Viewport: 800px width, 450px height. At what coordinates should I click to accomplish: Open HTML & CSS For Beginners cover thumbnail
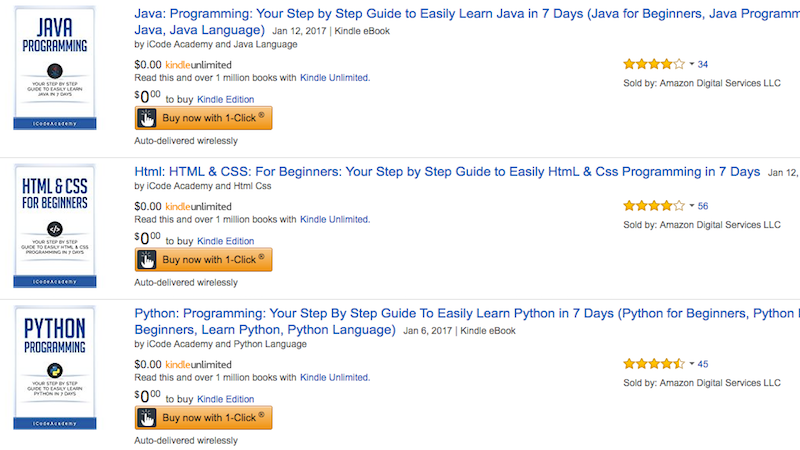coord(55,226)
